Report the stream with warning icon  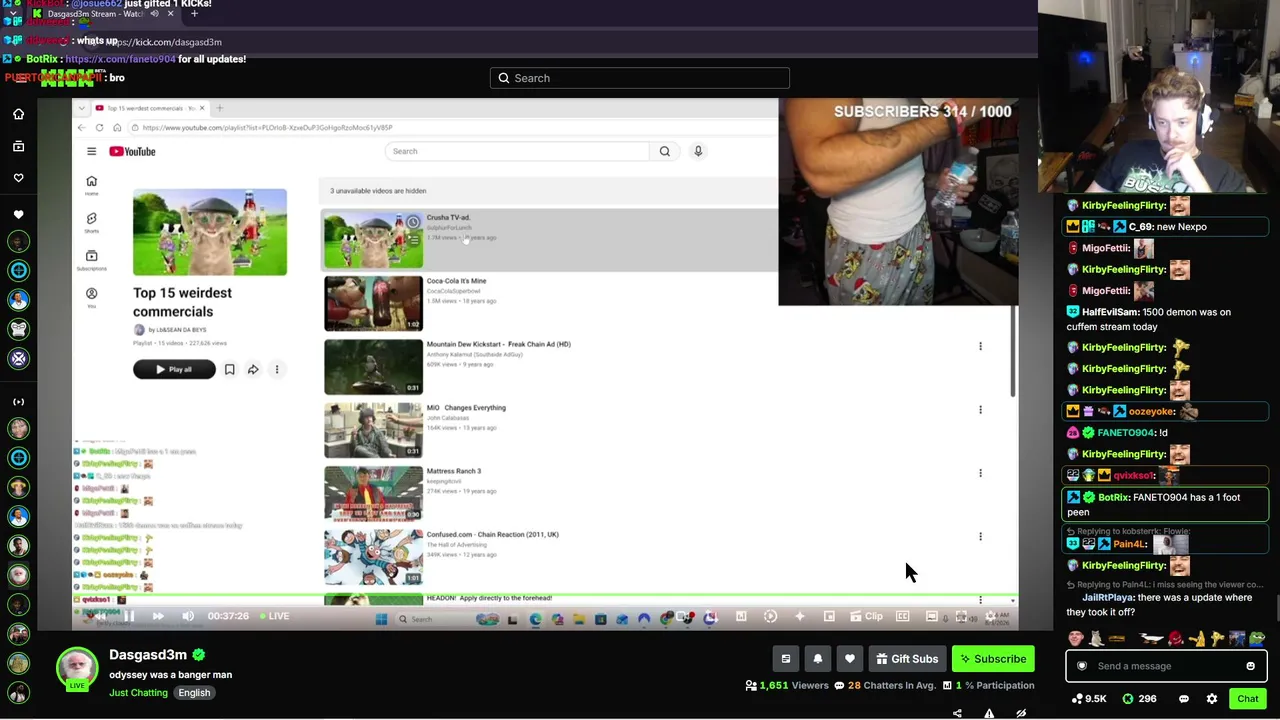click(x=989, y=713)
